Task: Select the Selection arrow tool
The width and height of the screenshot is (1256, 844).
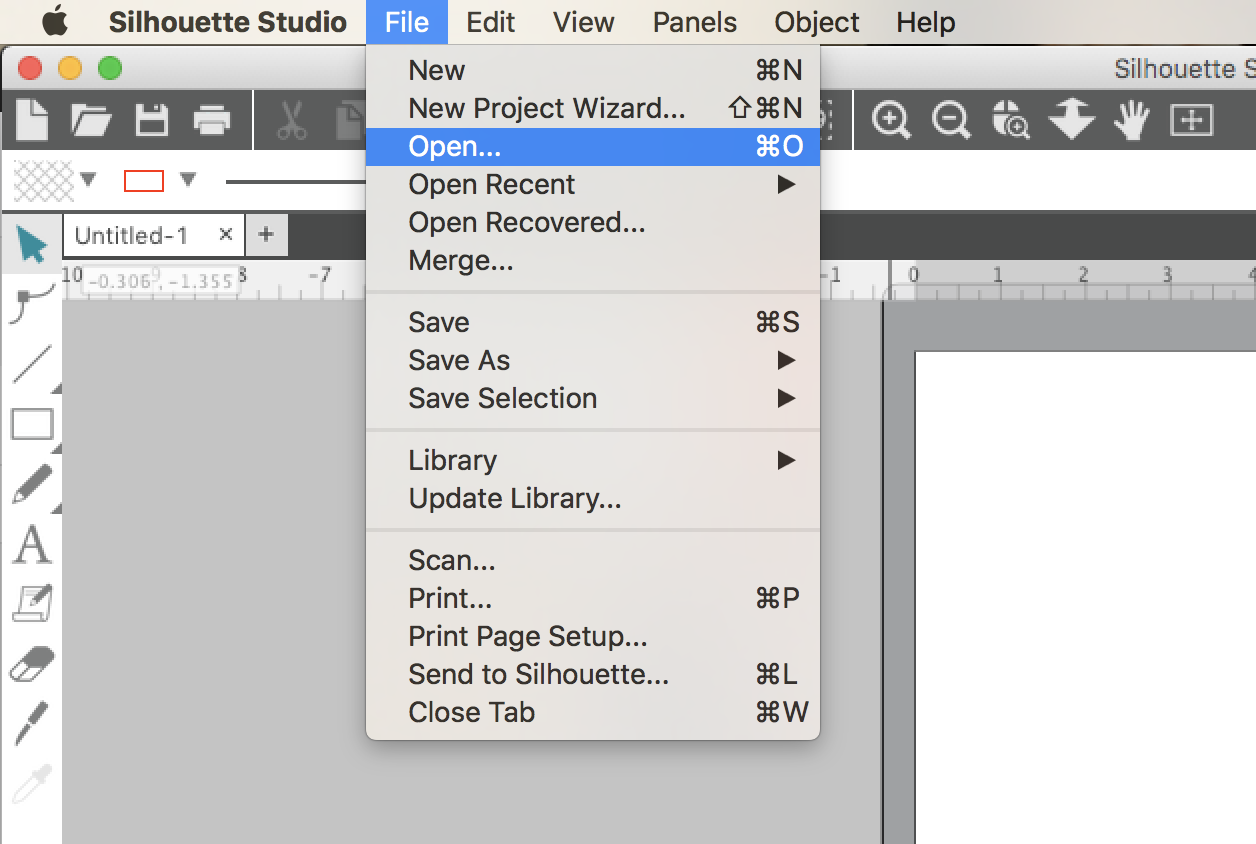Action: click(x=30, y=245)
